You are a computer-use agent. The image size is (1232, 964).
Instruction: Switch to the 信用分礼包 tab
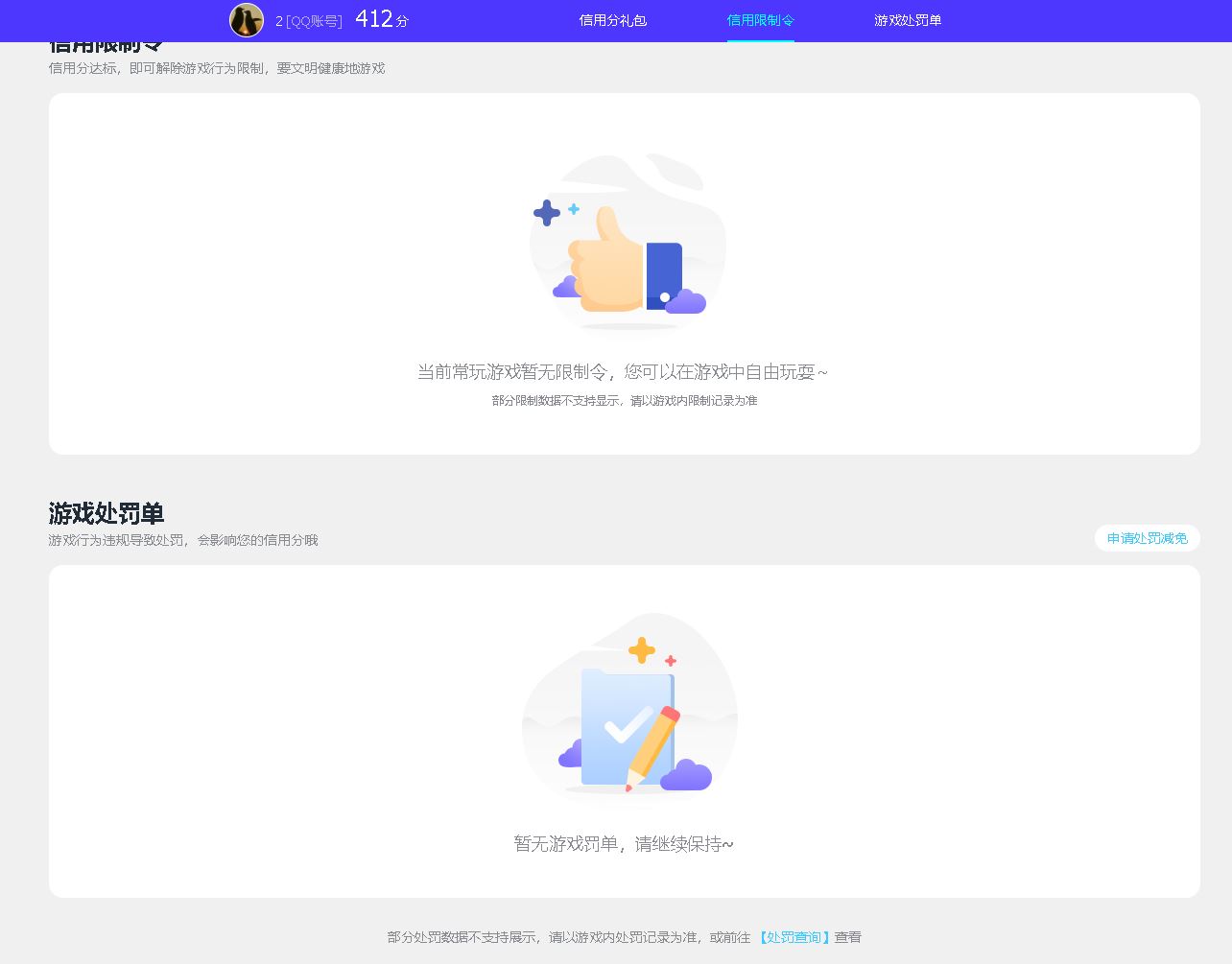coord(613,20)
